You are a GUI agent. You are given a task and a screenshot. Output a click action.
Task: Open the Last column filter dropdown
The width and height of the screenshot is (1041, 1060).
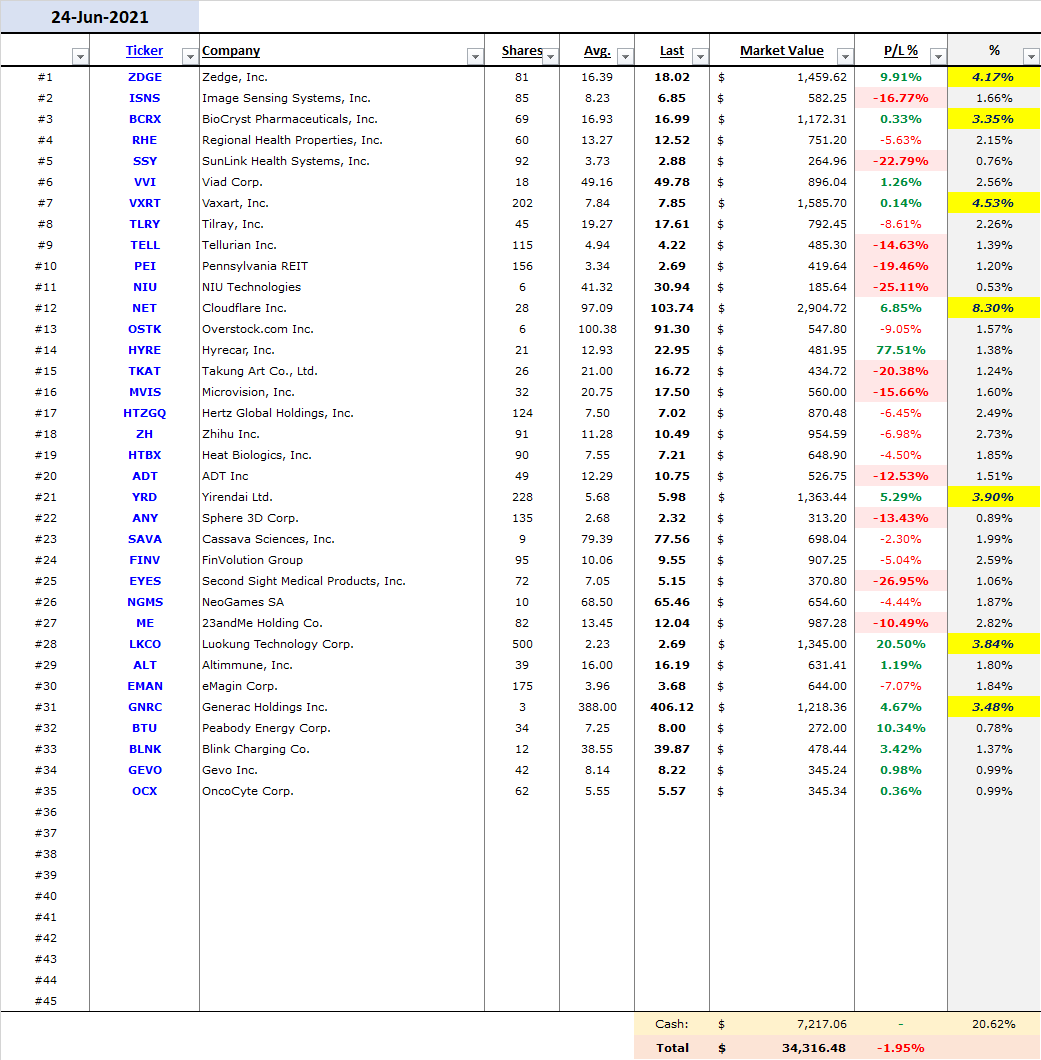tap(700, 56)
